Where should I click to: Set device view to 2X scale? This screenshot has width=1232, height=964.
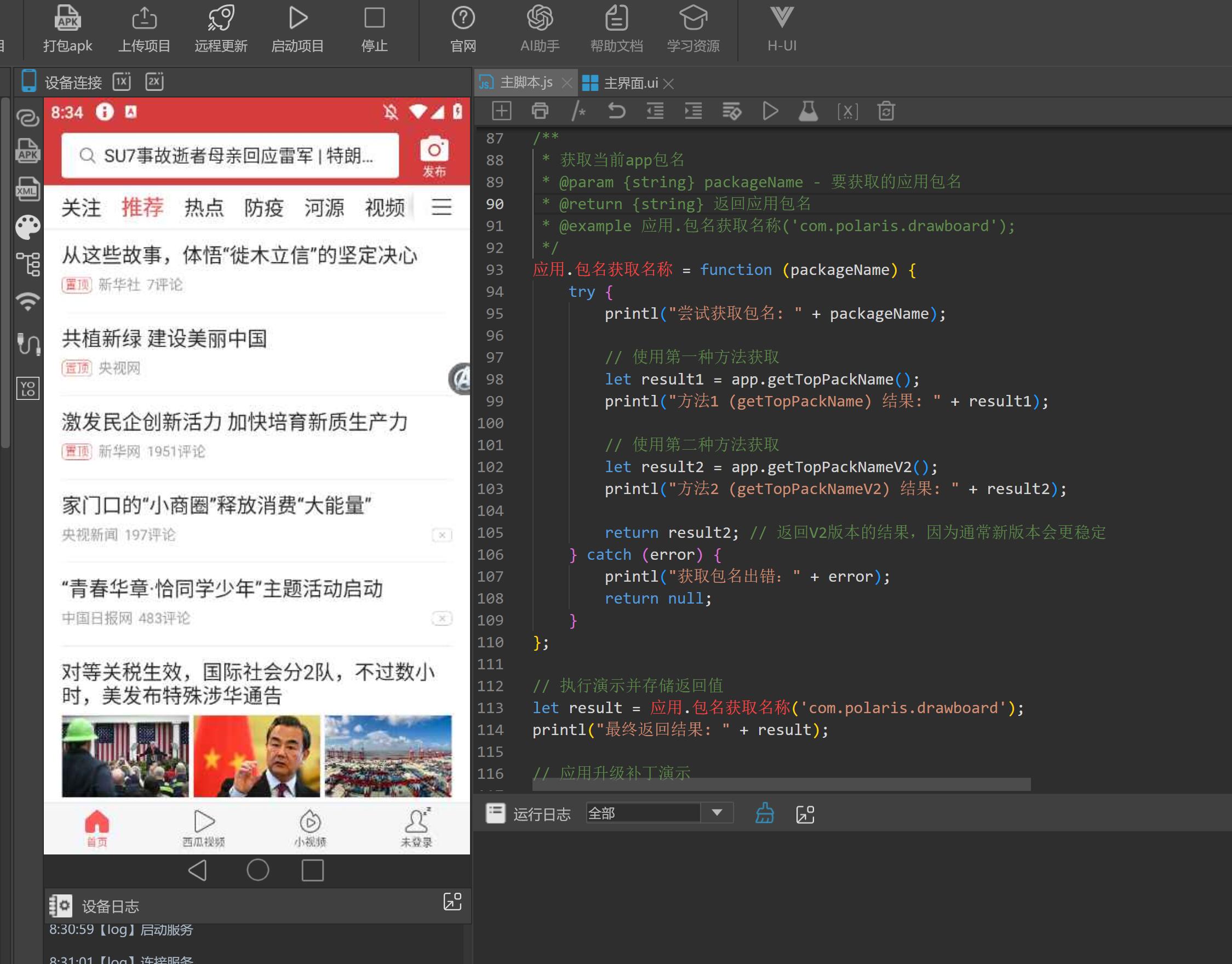coord(154,82)
